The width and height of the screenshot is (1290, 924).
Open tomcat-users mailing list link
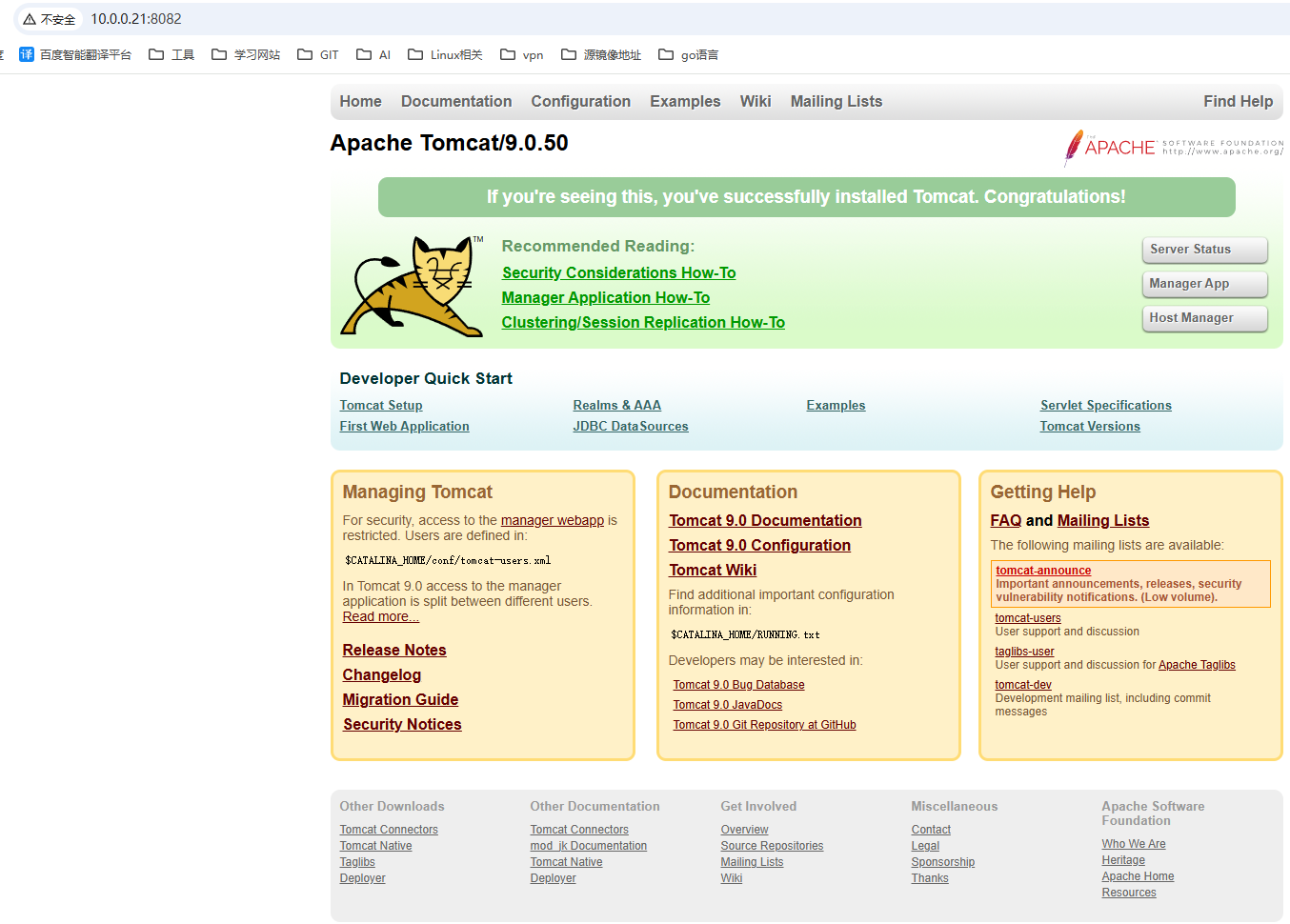click(1027, 618)
